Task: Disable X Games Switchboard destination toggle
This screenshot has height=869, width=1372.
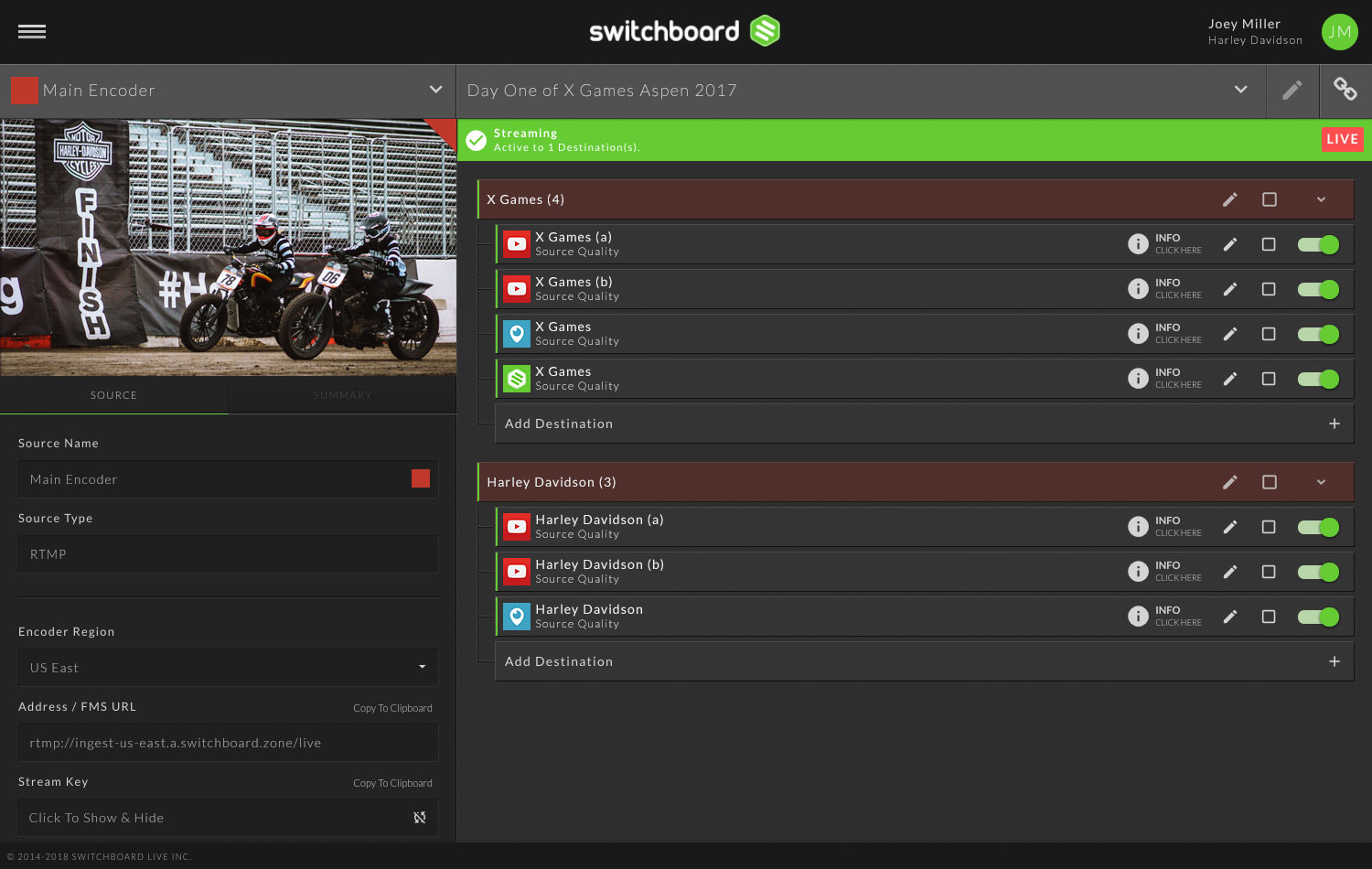Action: pyautogui.click(x=1318, y=379)
